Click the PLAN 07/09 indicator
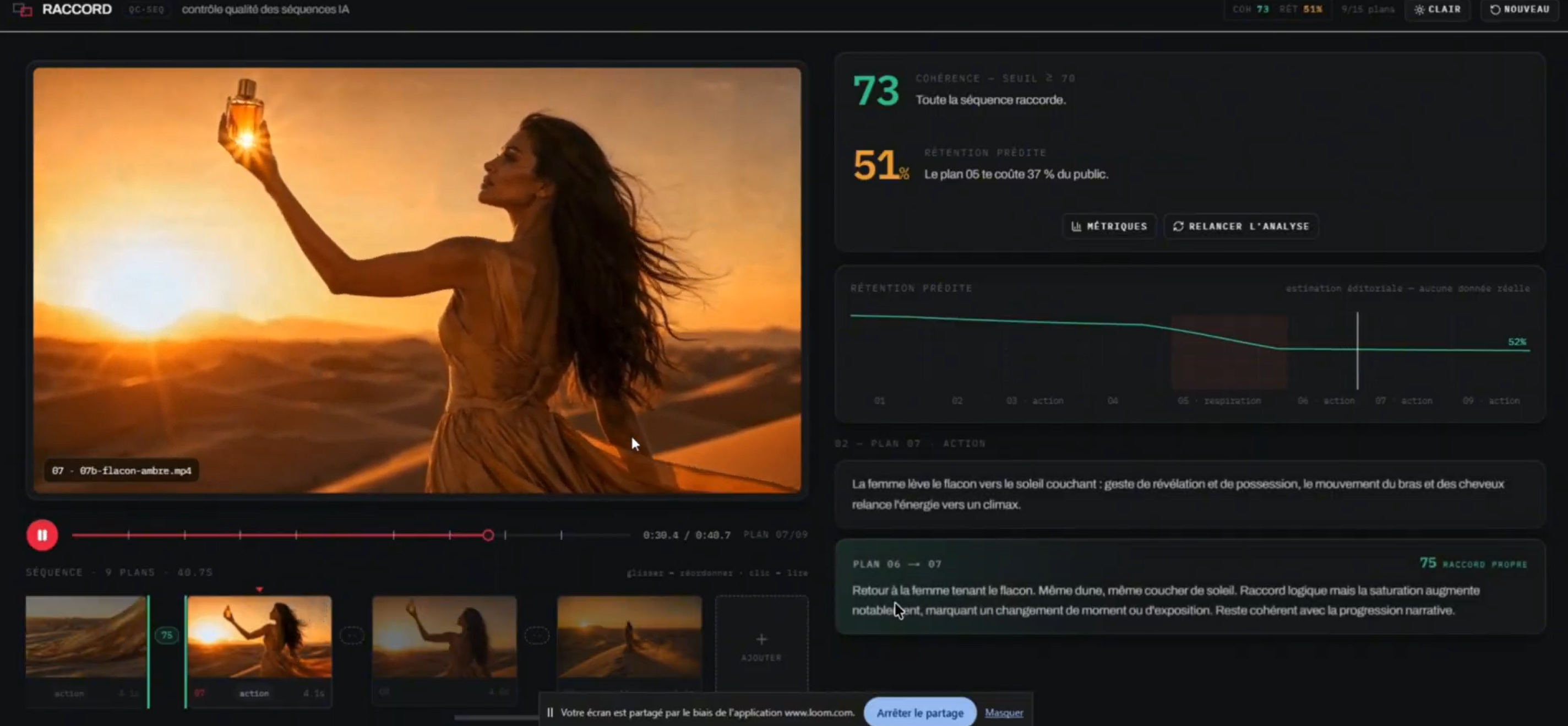This screenshot has width=1568, height=726. [x=776, y=535]
